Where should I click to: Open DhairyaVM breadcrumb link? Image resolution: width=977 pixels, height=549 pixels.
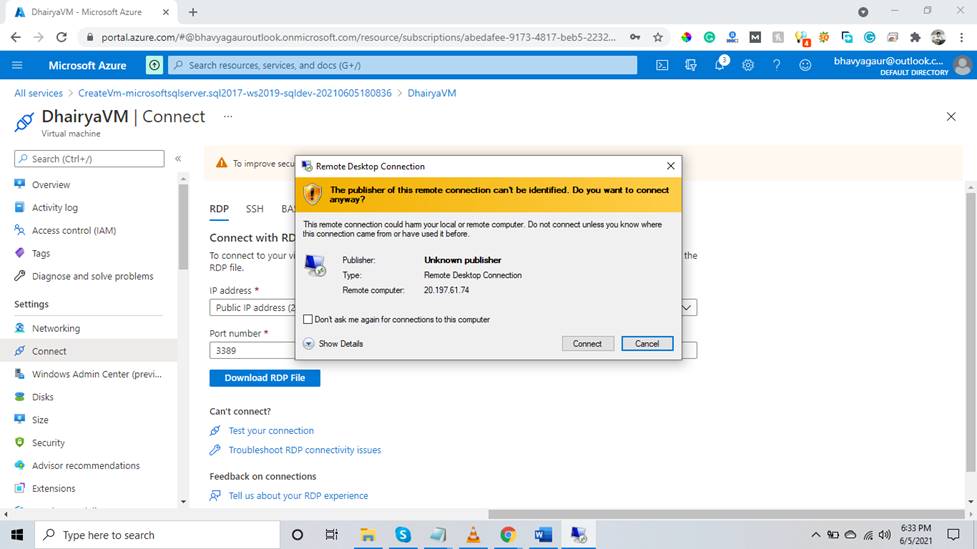point(432,93)
